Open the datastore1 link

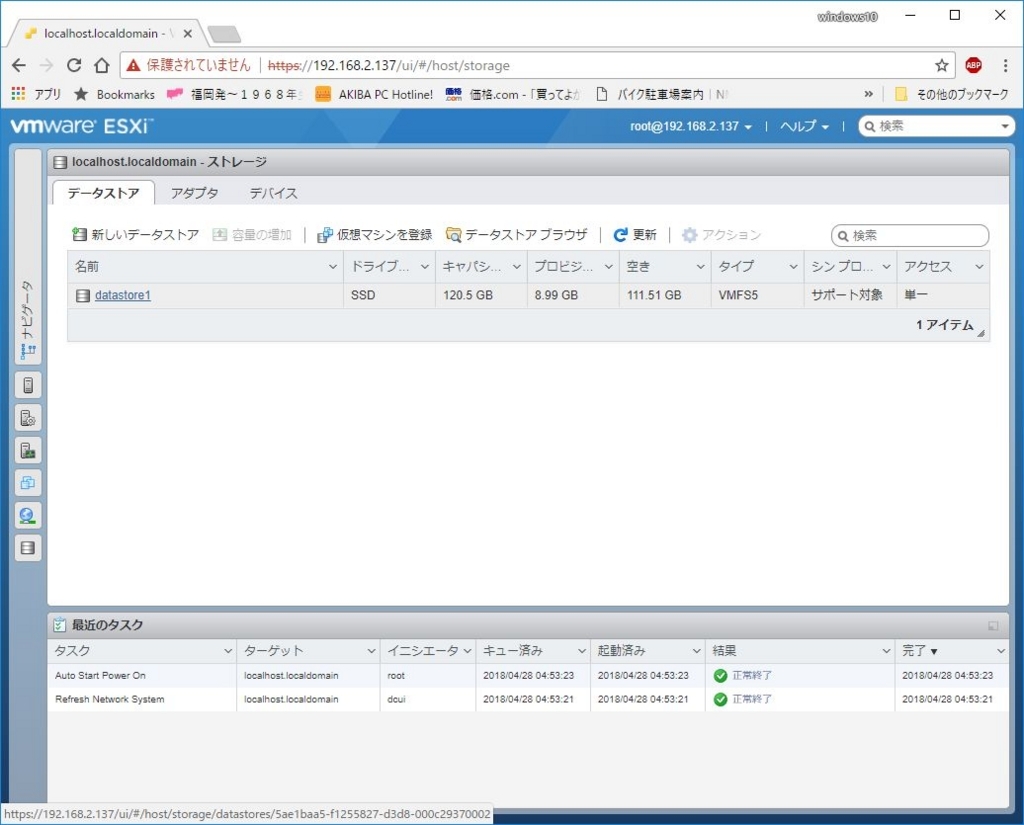[x=123, y=295]
